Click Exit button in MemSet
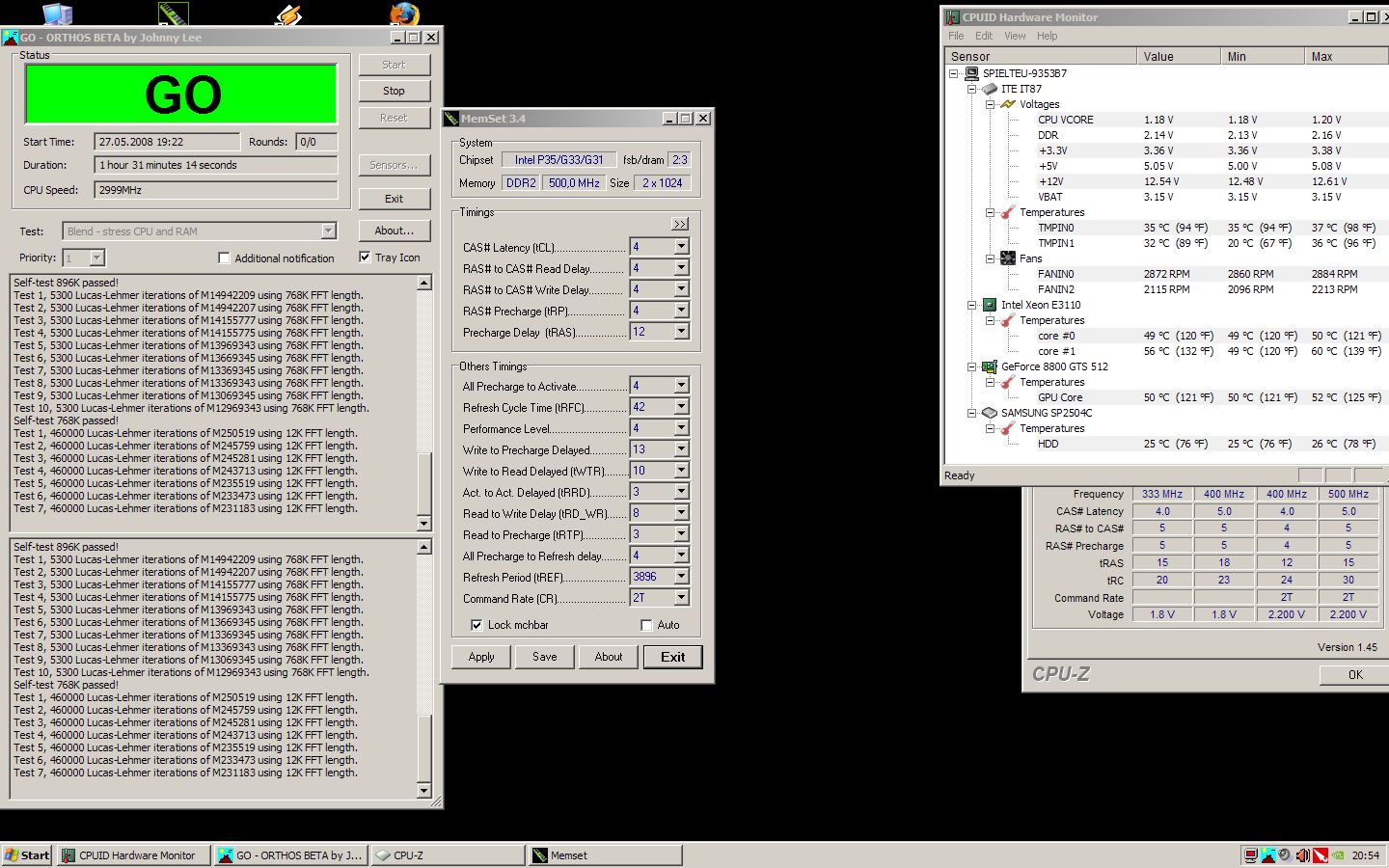The height and width of the screenshot is (868, 1389). 672,657
